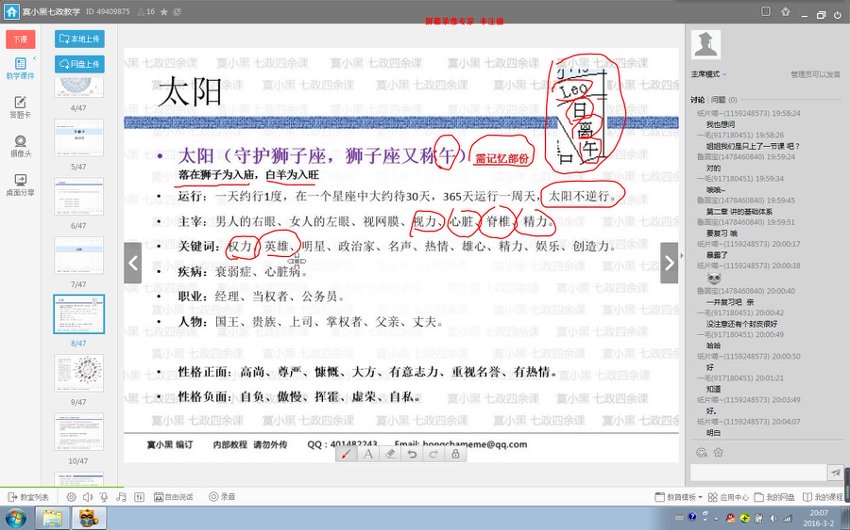This screenshot has height=530, width=850.
Task: Send chat message with paper plane button
Action: pyautogui.click(x=835, y=472)
